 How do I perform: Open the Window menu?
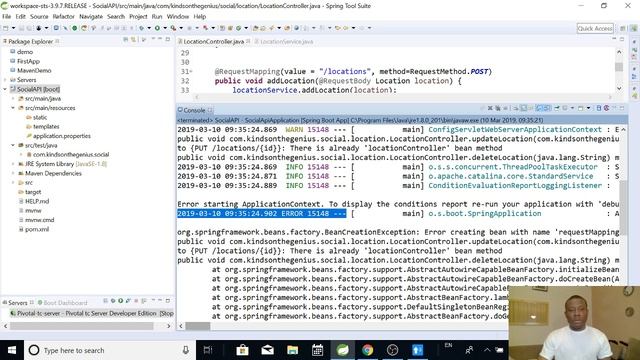pyautogui.click(x=178, y=17)
